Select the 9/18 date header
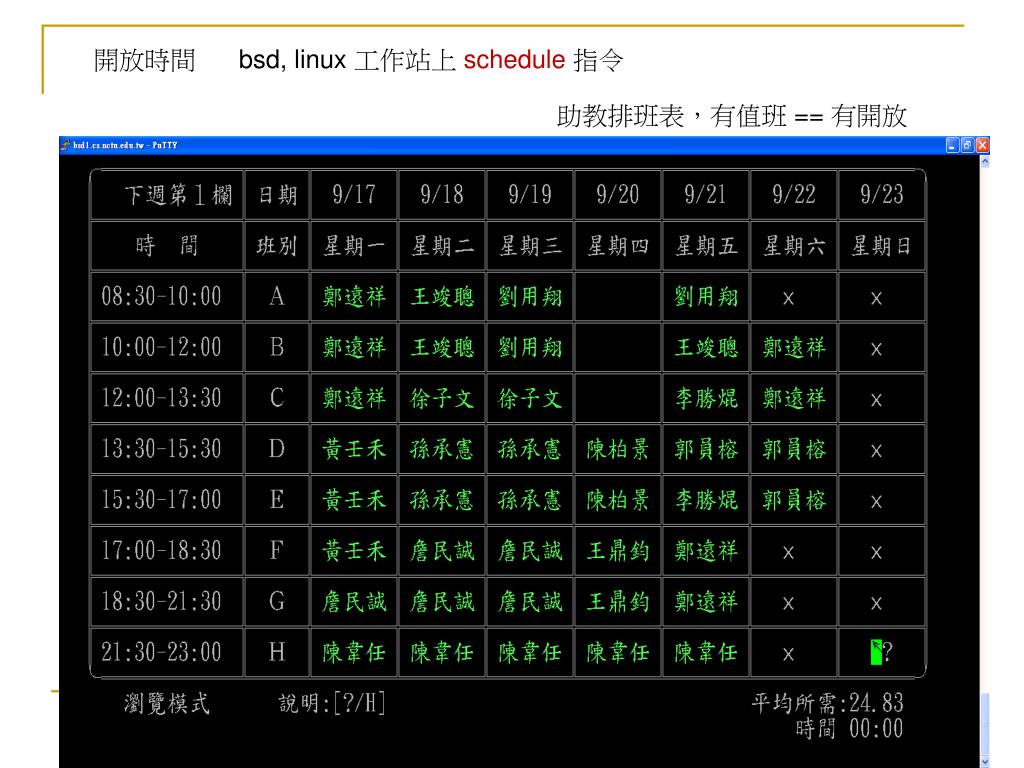Viewport: 1024px width, 768px height. click(442, 195)
